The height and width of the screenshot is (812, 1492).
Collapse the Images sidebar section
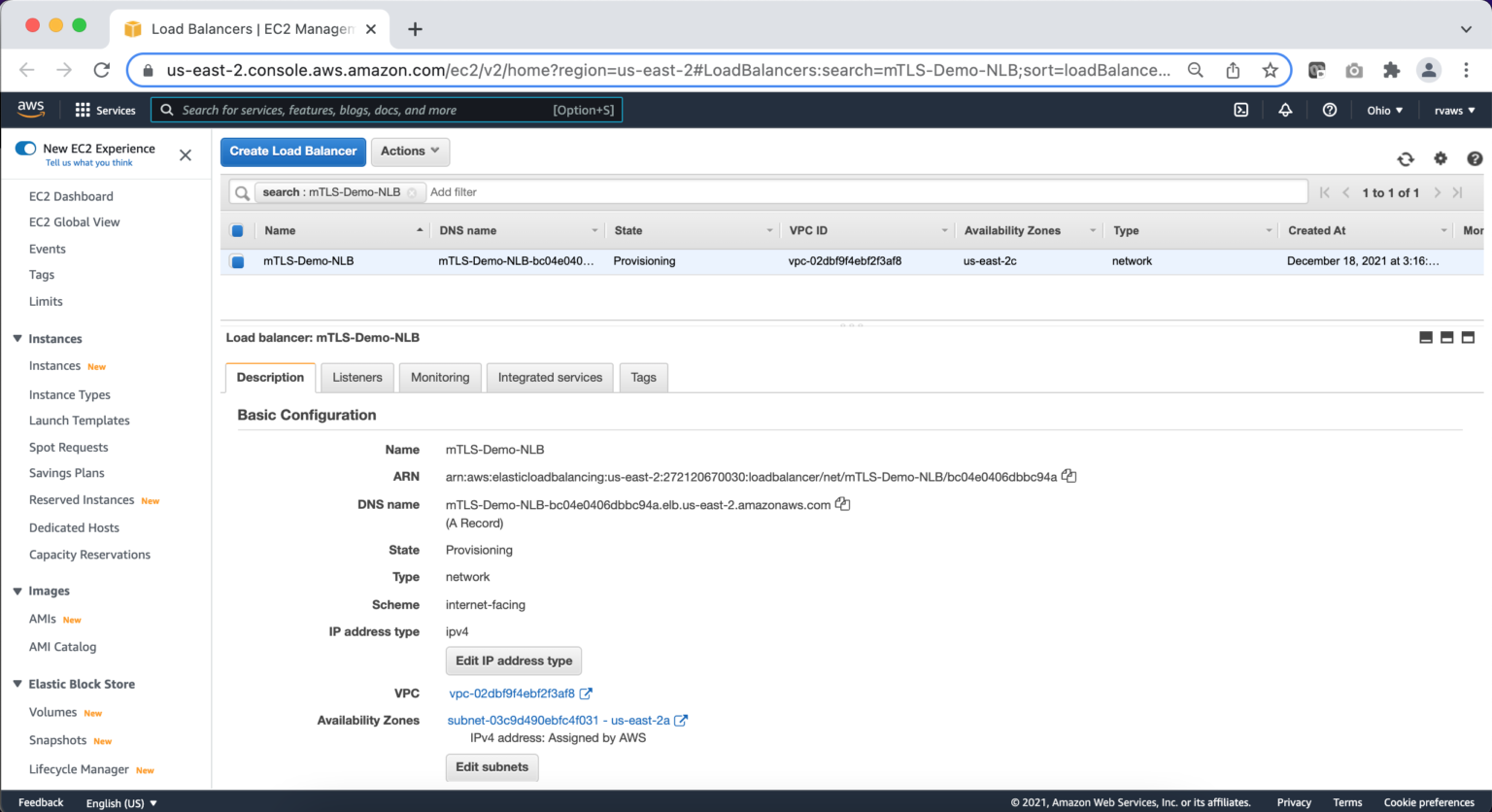(x=17, y=591)
